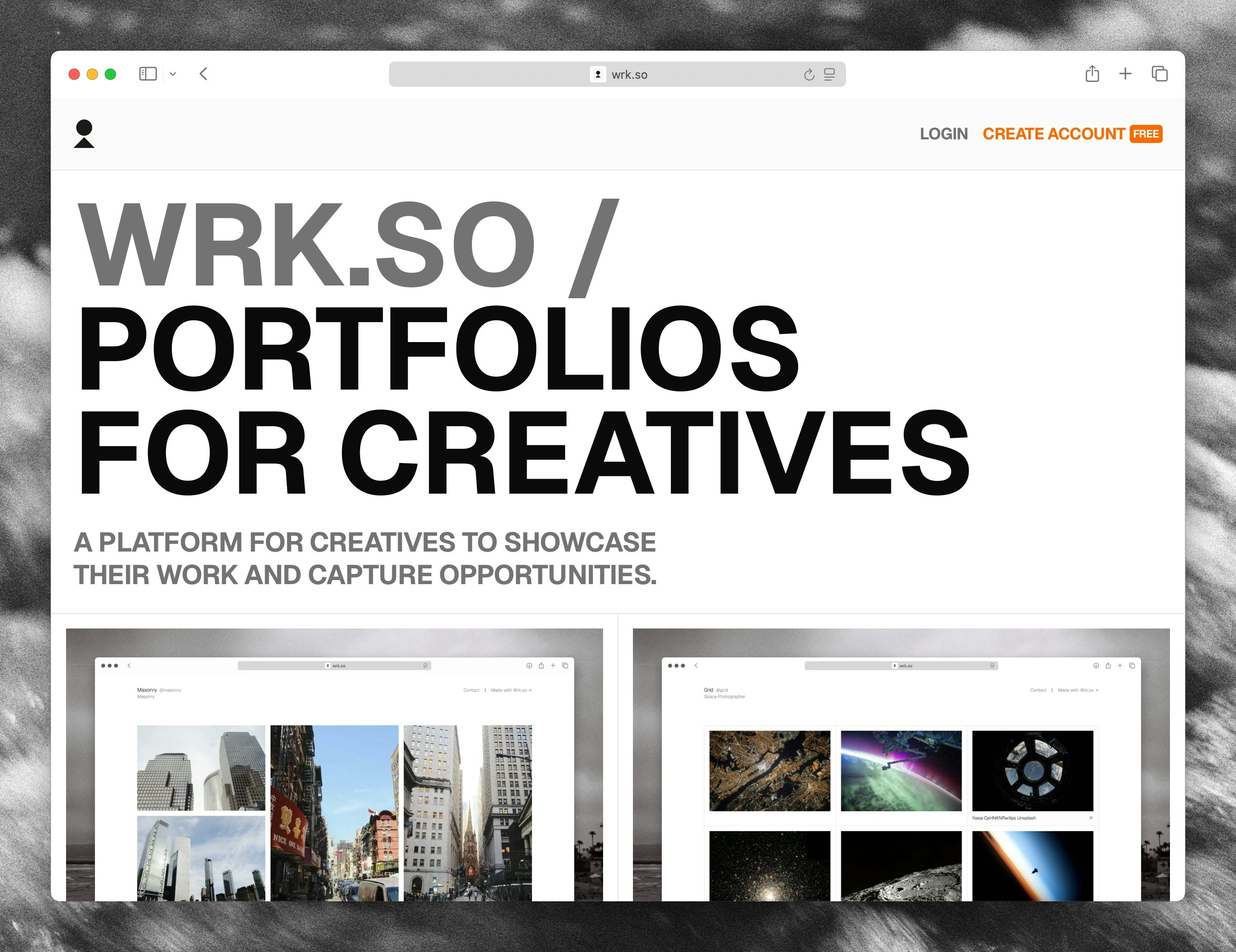Click the Chinatown street photo

[334, 813]
